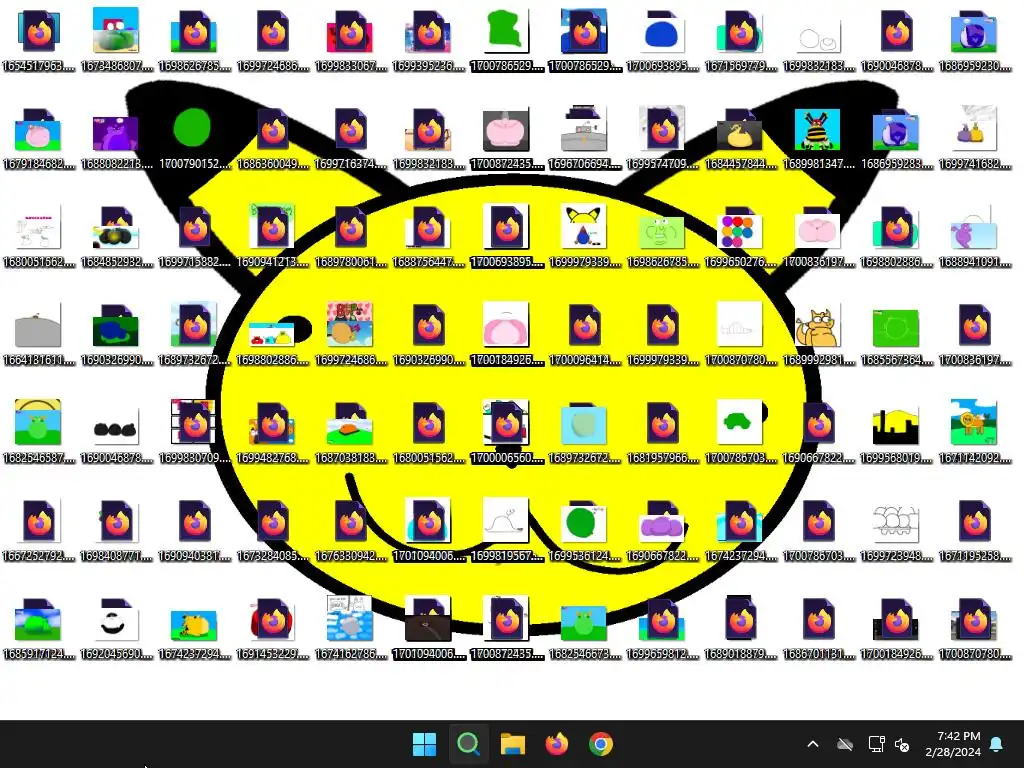Viewport: 1024px width, 768px height.
Task: Launch Google Chrome from the taskbar
Action: pyautogui.click(x=601, y=744)
